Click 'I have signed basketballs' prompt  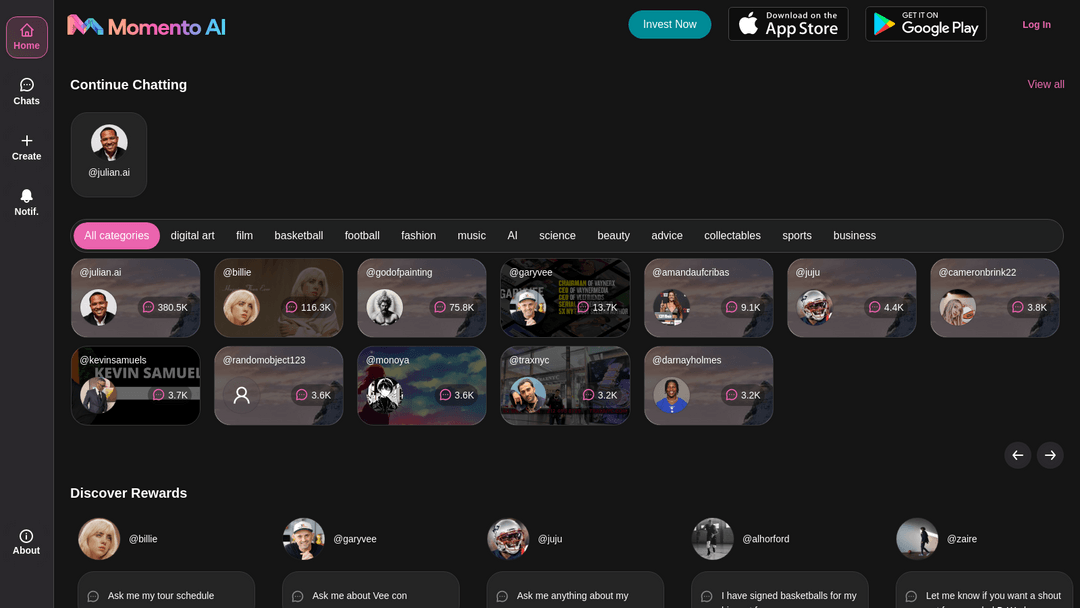coord(780,592)
